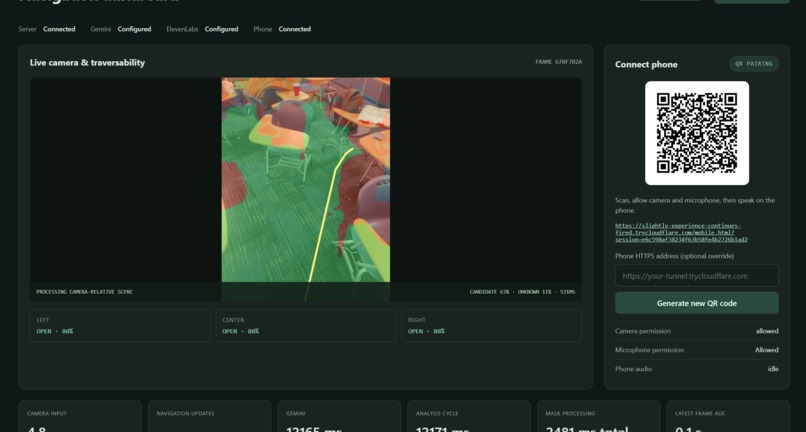Click the ElevenLabs Configured status

coord(202,29)
